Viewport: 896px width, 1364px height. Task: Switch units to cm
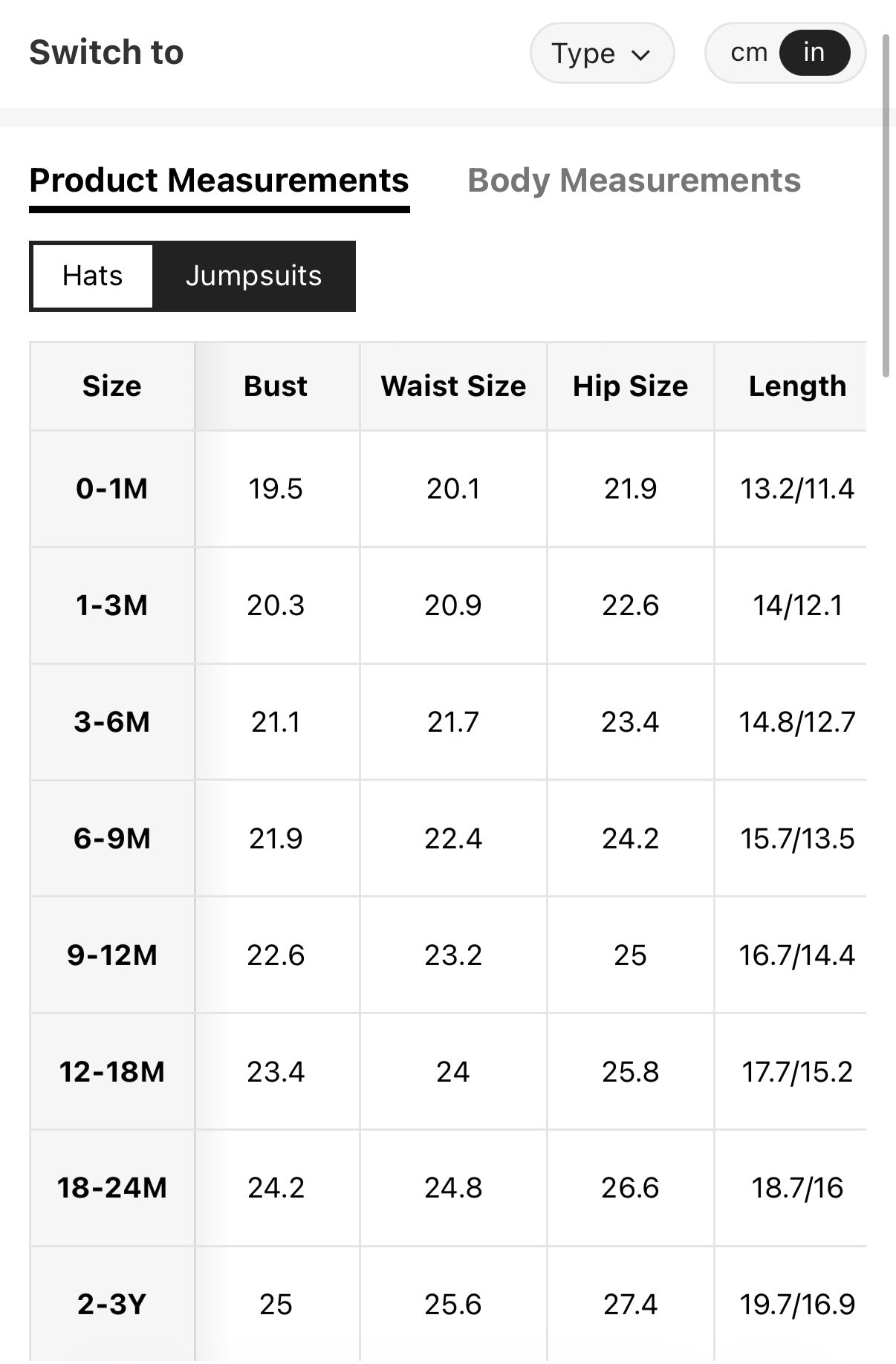pos(748,53)
